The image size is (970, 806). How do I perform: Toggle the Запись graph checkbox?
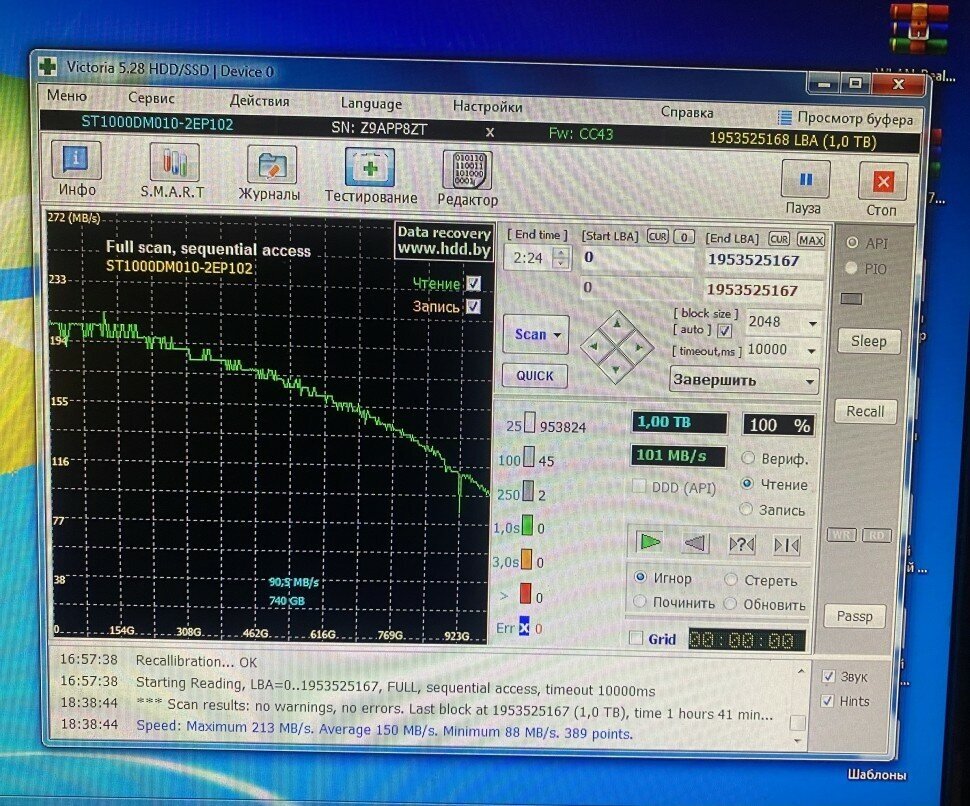tap(473, 306)
